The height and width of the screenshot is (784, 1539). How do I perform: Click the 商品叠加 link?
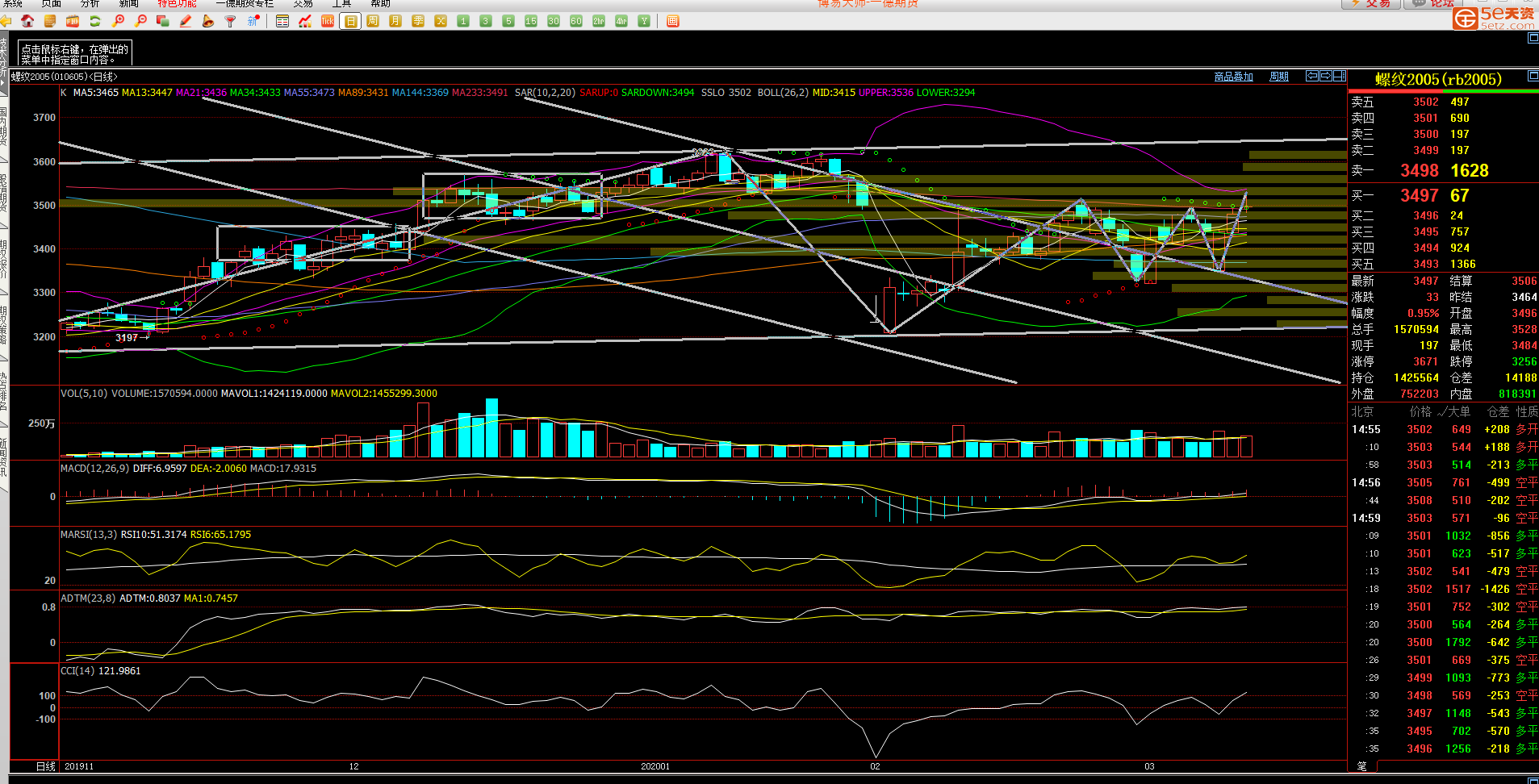pos(1233,77)
